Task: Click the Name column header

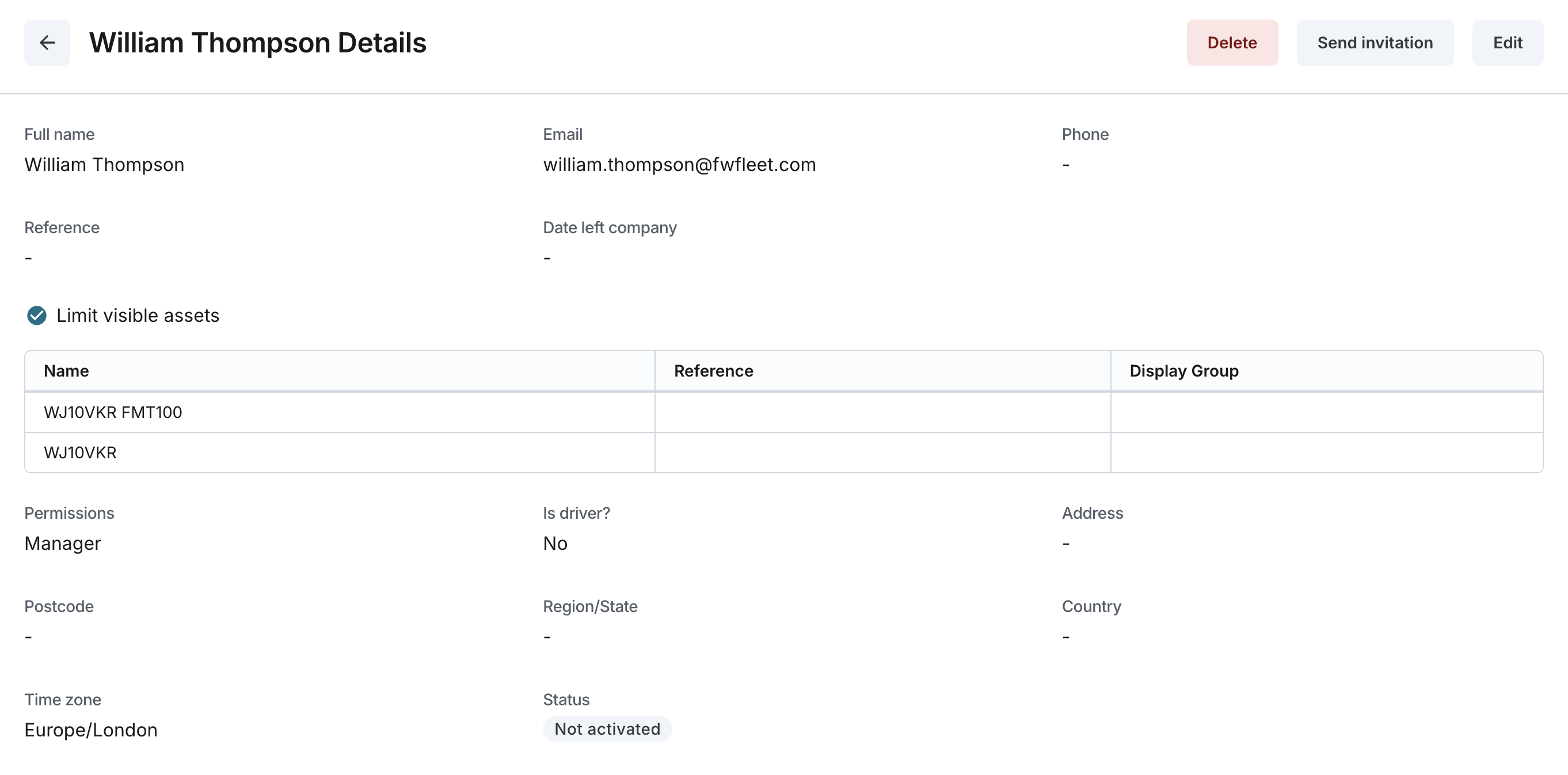Action: [66, 371]
